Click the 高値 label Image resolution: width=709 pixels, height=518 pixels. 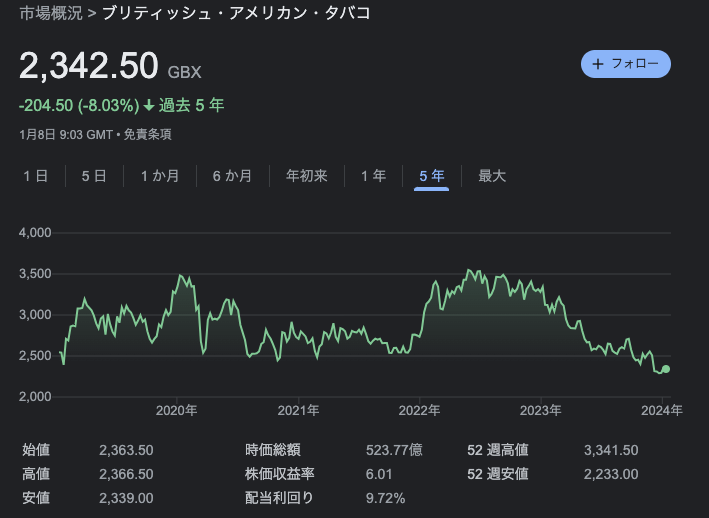[x=36, y=474]
